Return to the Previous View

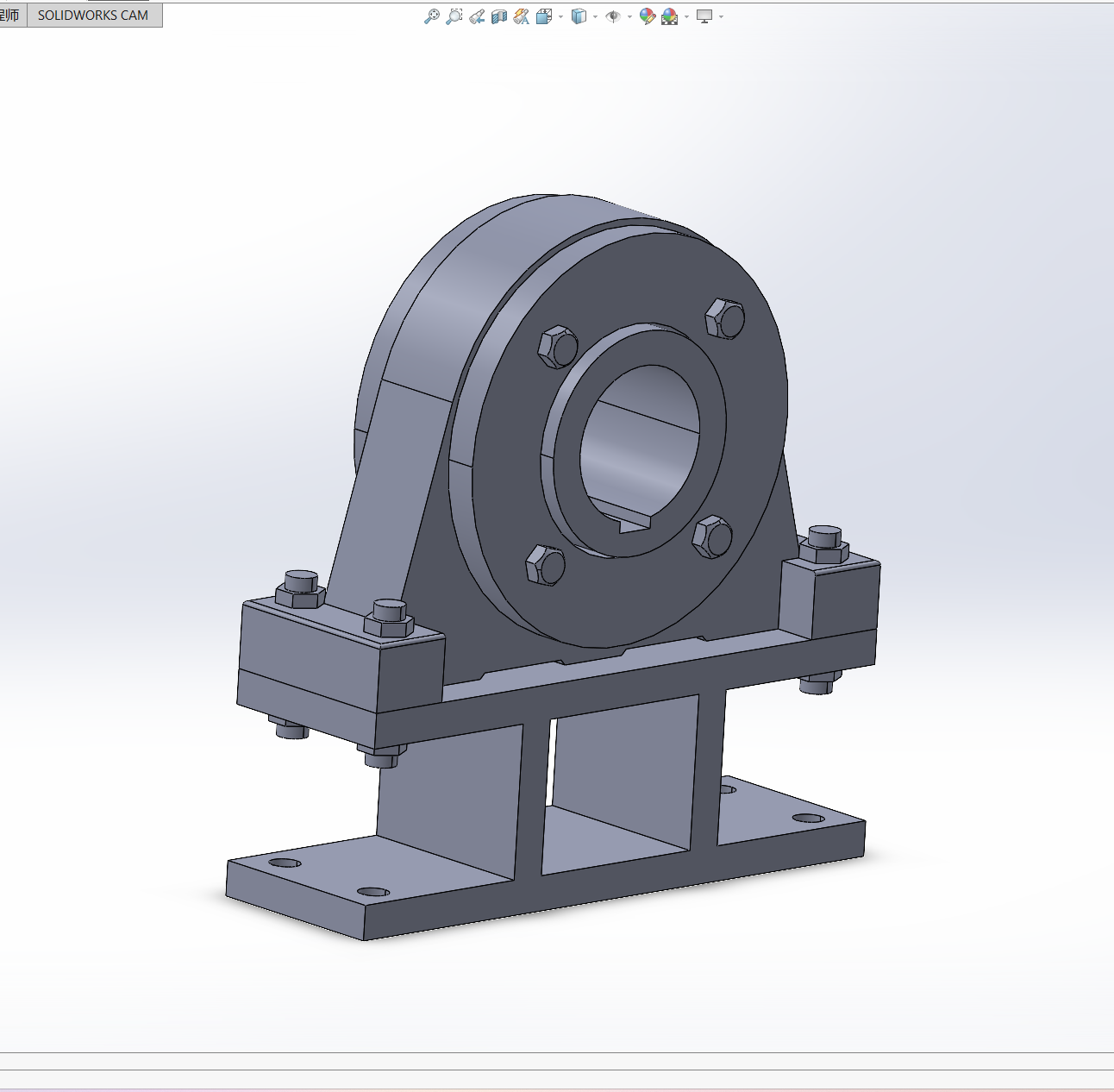coord(477,16)
